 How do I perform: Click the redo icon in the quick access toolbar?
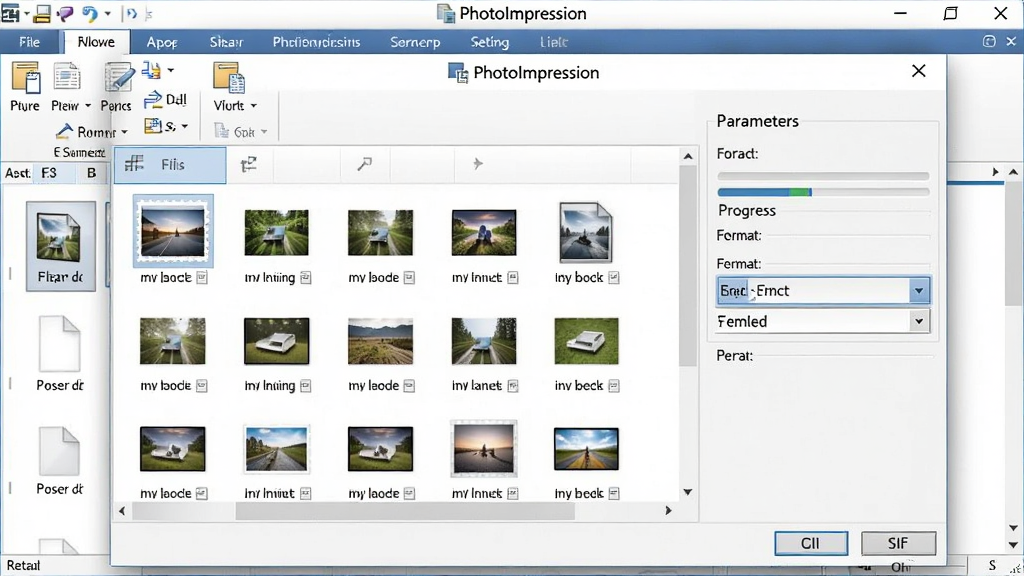pos(131,14)
